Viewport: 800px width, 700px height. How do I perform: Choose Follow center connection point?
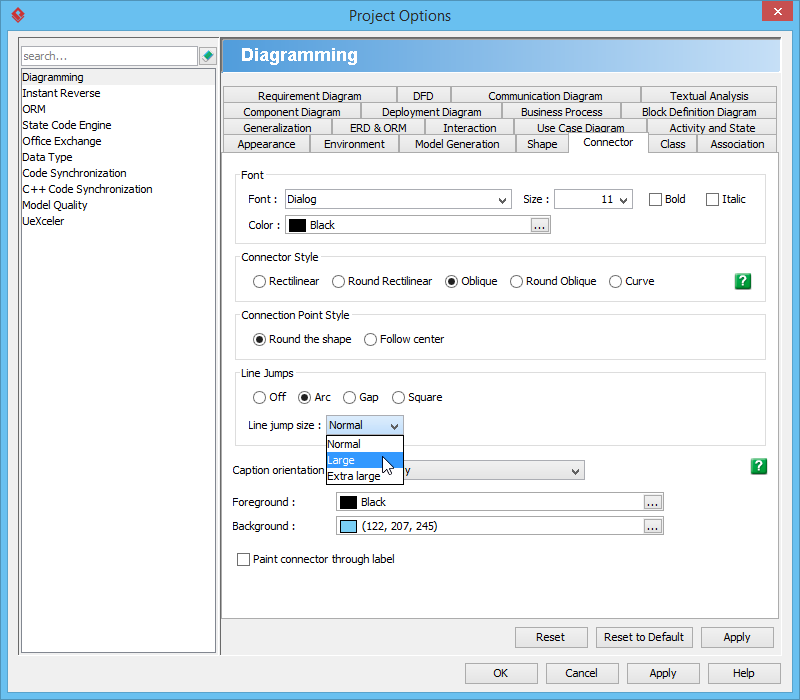pyautogui.click(x=370, y=339)
